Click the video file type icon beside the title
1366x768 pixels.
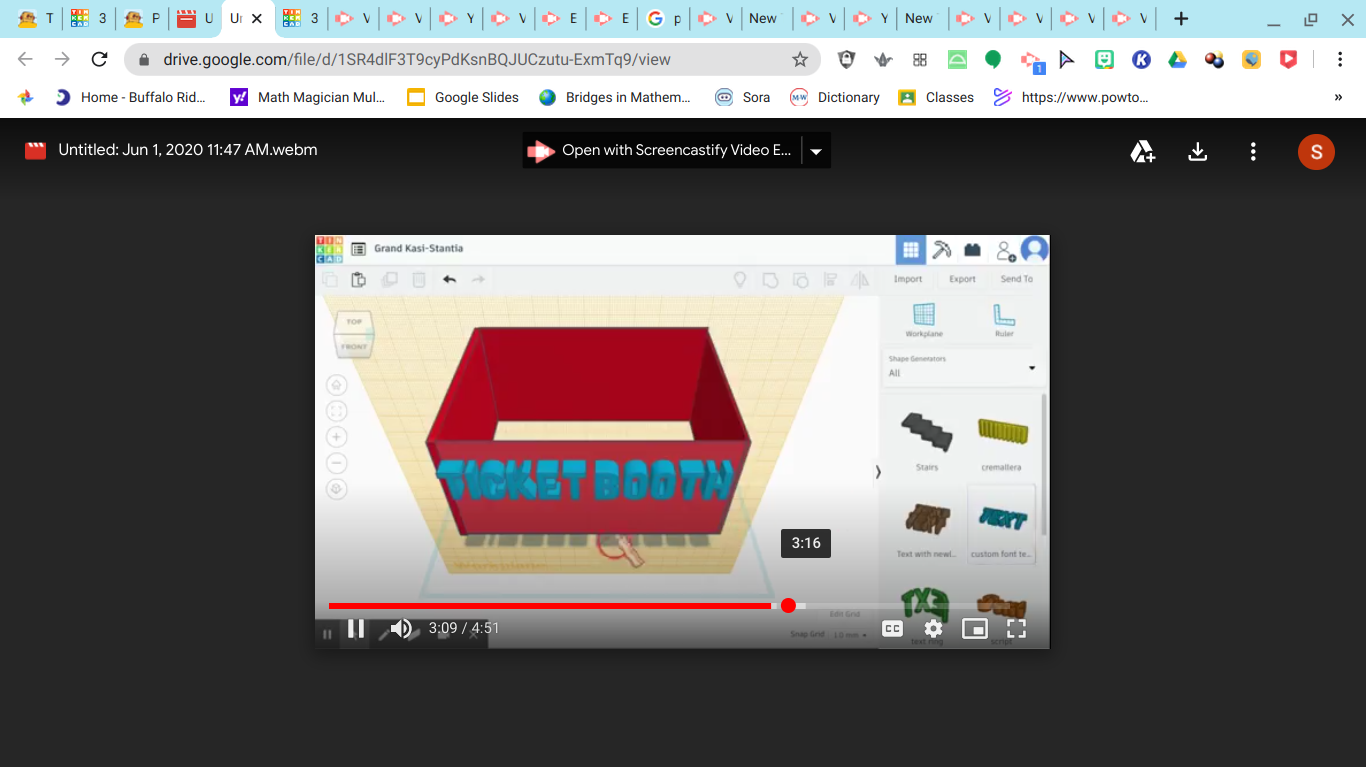pyautogui.click(x=35, y=150)
